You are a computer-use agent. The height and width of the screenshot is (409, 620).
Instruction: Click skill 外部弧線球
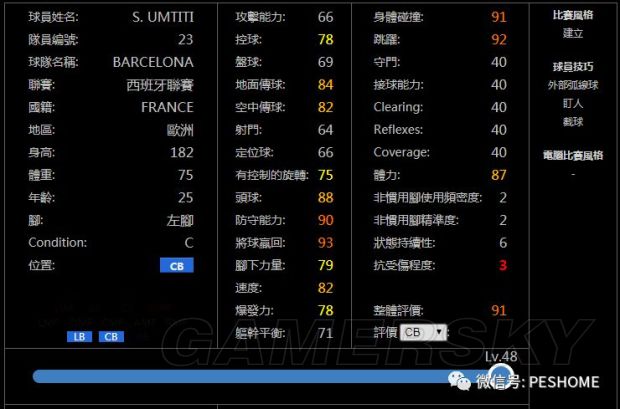click(x=573, y=85)
